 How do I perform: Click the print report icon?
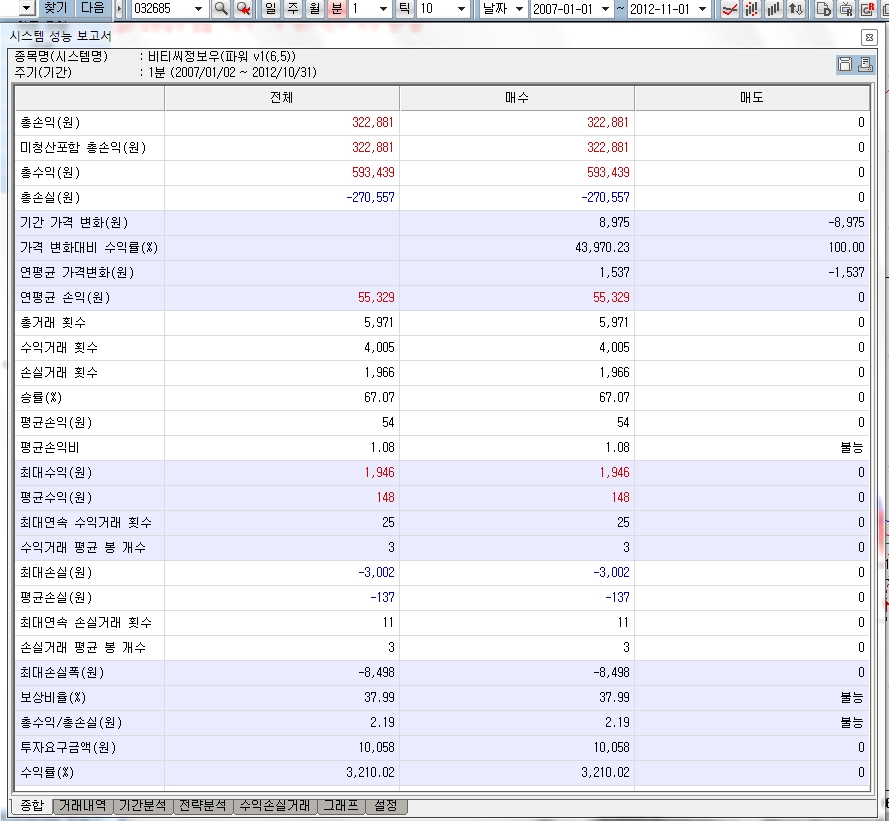point(864,65)
